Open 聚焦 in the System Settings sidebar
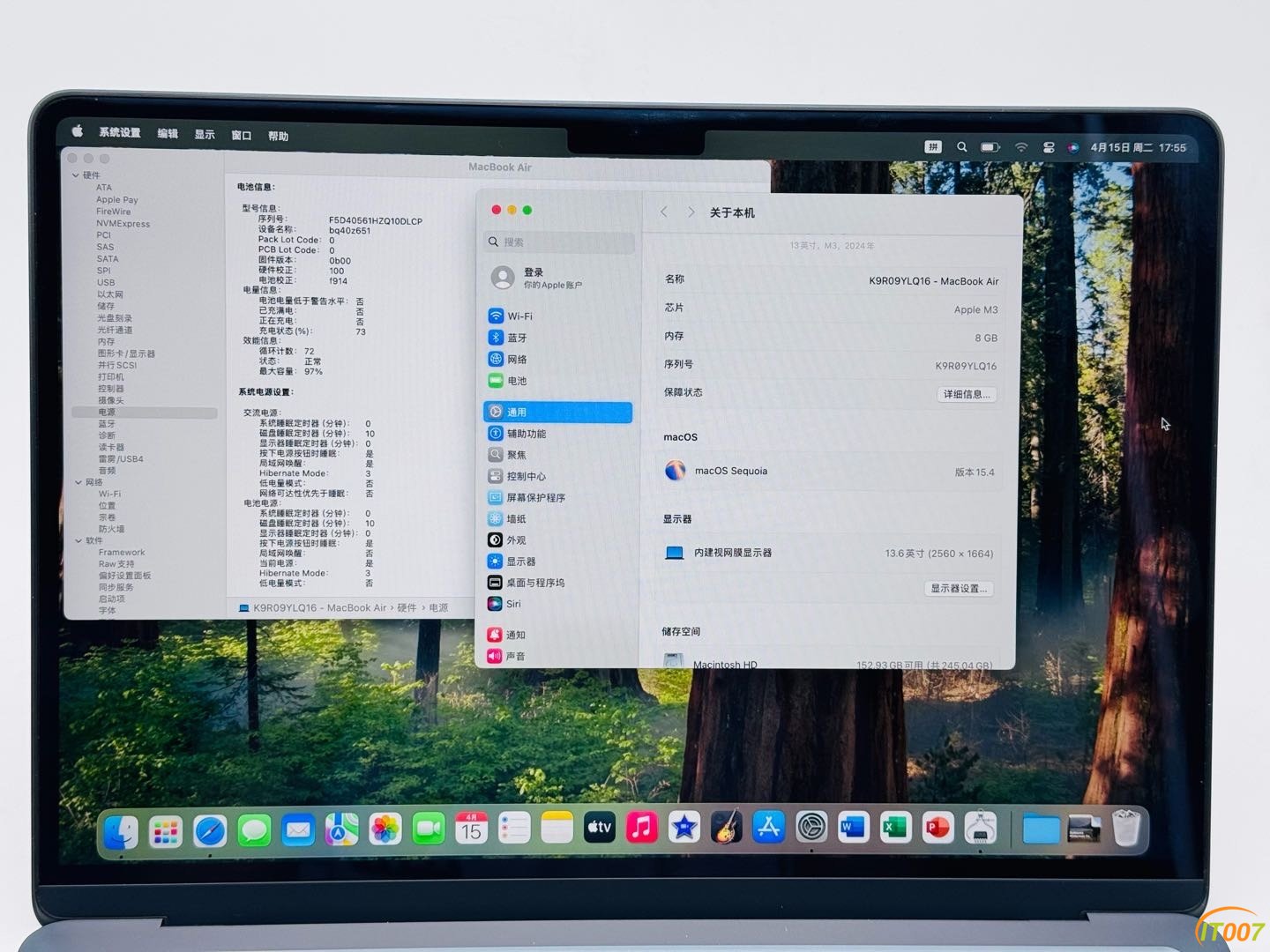 click(557, 455)
